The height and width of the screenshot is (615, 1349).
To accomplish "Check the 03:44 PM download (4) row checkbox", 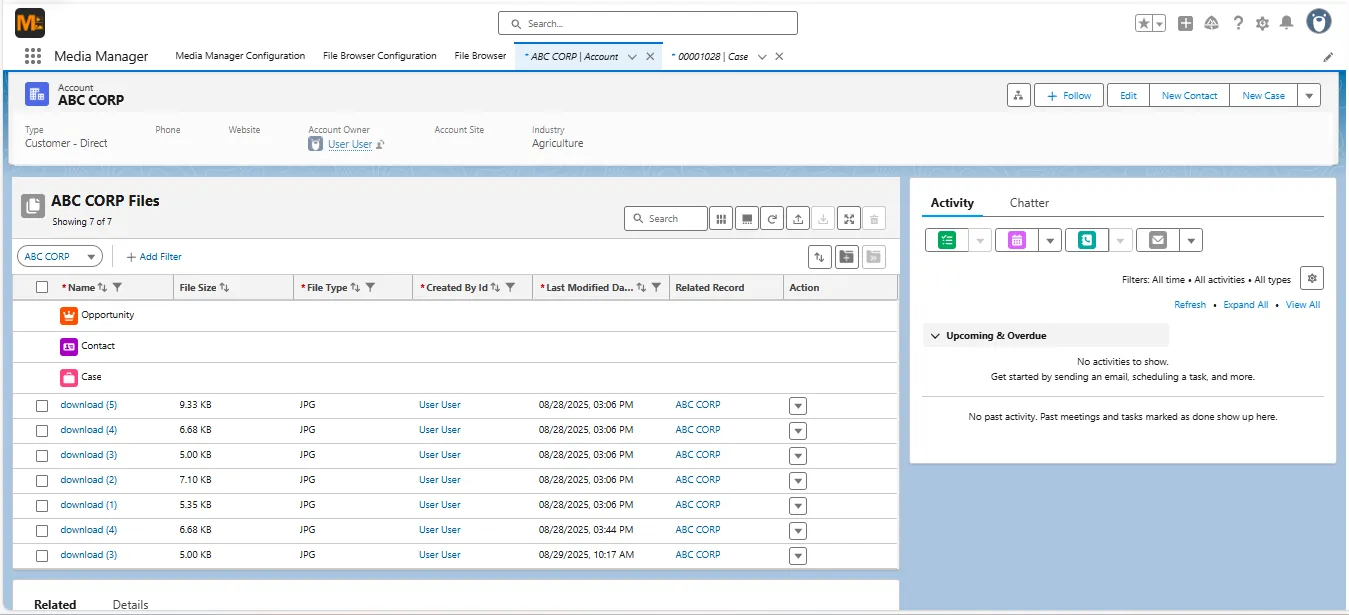I will (x=42, y=531).
